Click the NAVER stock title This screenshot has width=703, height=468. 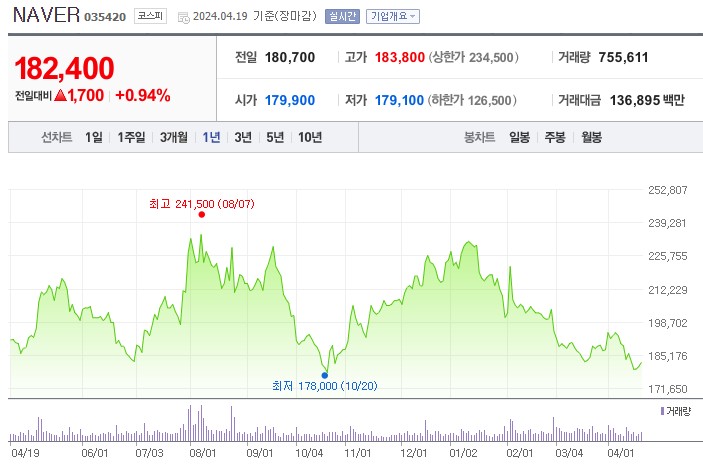[46, 15]
